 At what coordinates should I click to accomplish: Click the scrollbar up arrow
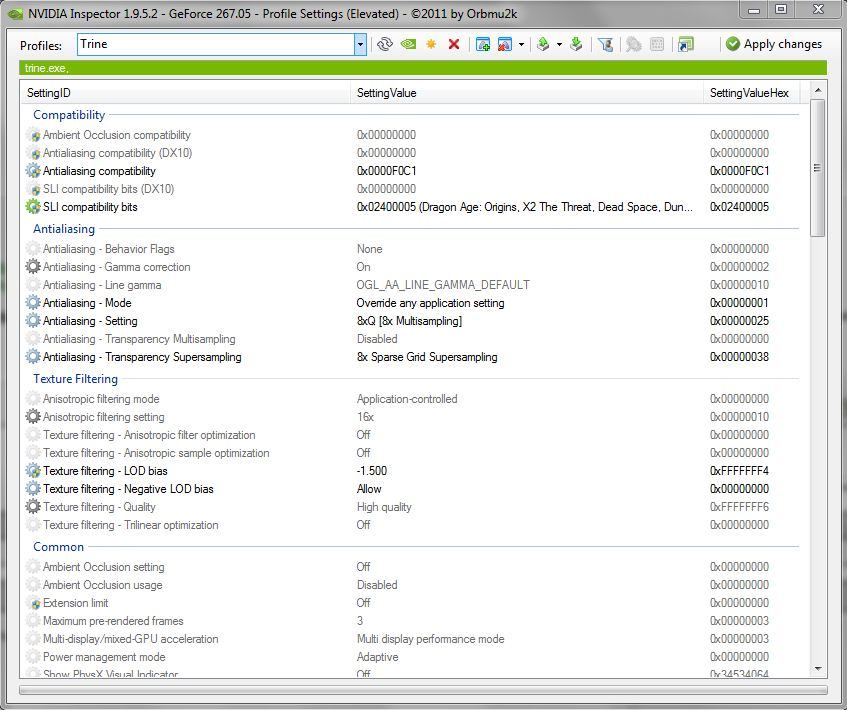[818, 90]
